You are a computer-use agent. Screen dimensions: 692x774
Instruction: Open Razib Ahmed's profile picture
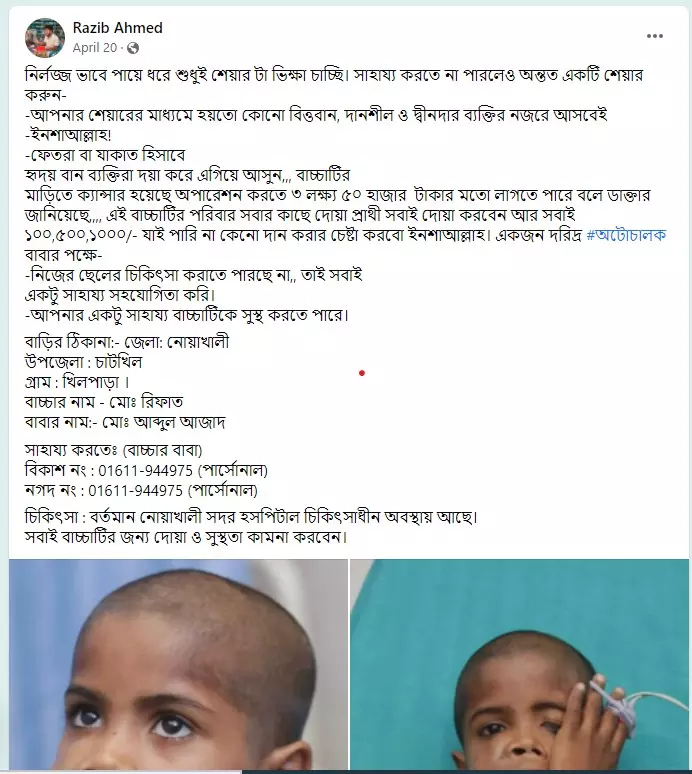(45, 38)
